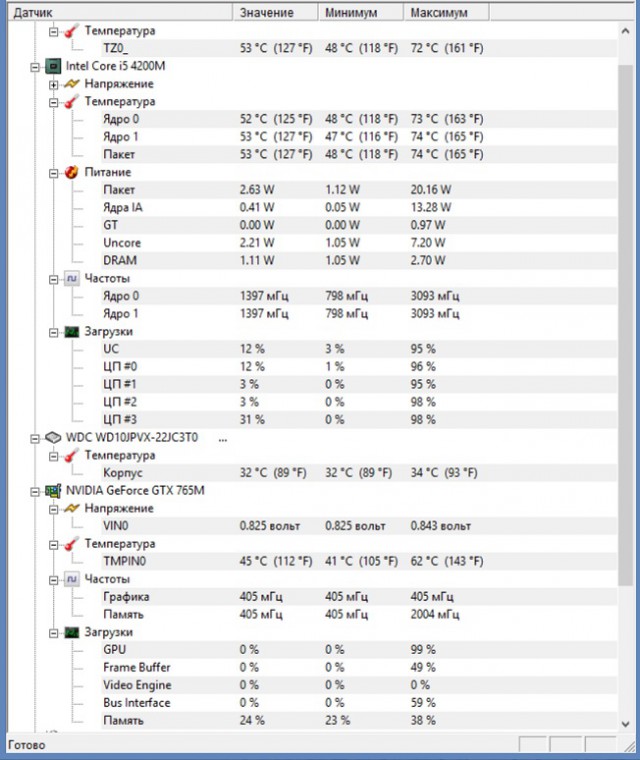The image size is (640, 760).
Task: Click the GPU Температура thermometer icon
Action: pos(71,544)
